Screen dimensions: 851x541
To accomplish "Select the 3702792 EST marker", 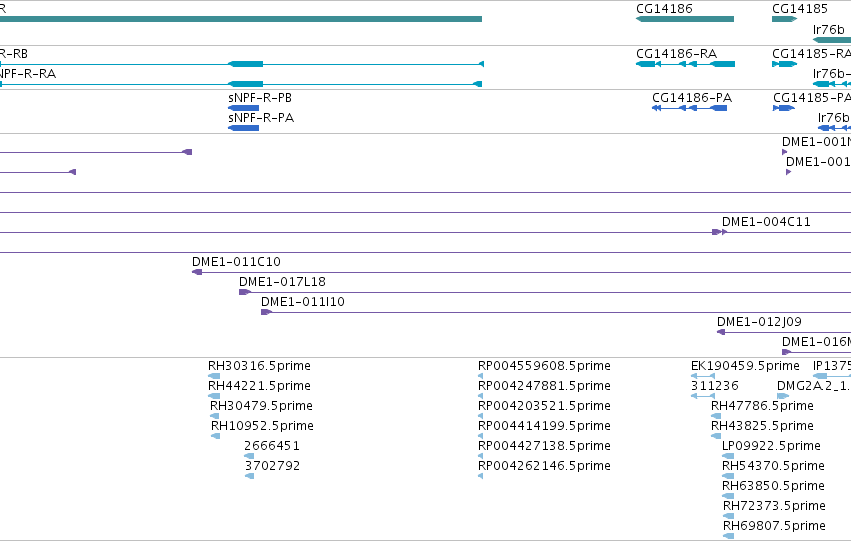I will pos(249,476).
